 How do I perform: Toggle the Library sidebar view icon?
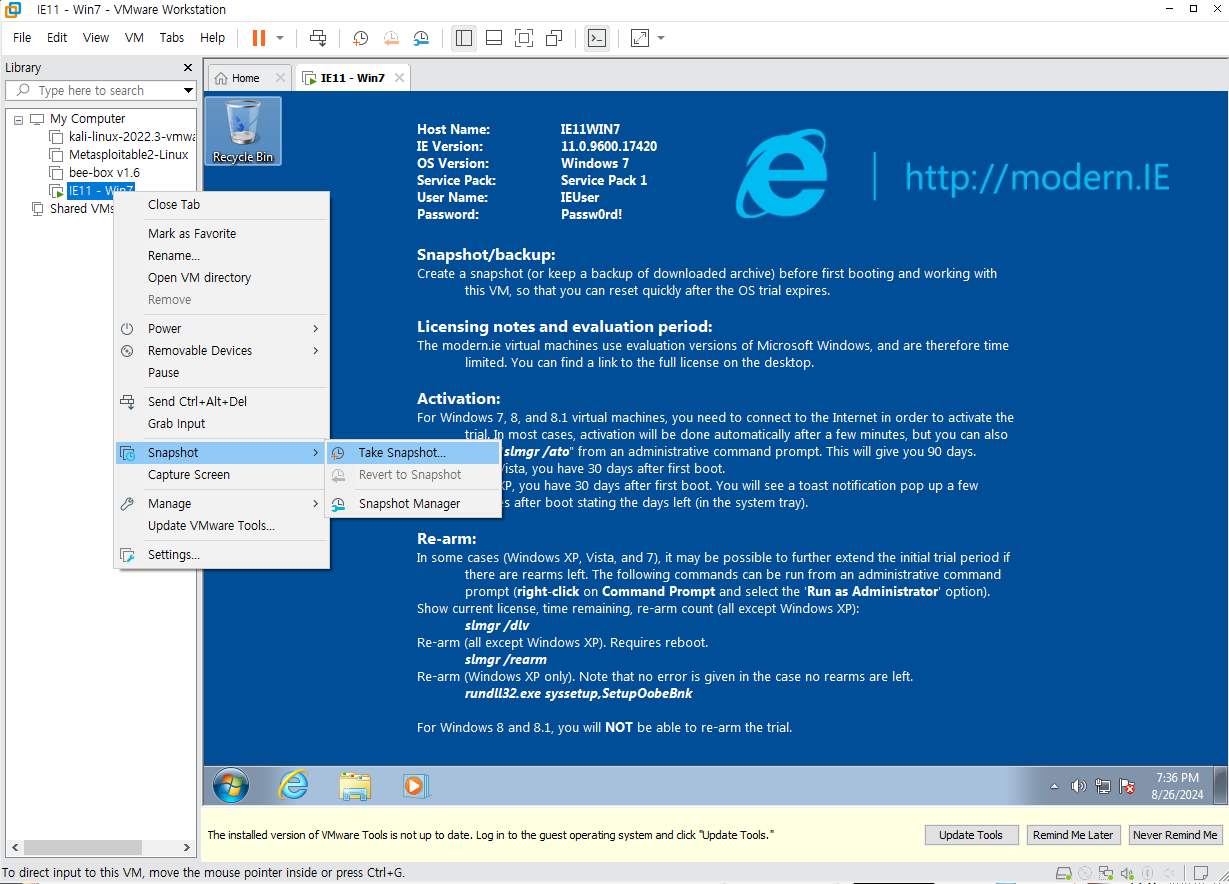463,38
